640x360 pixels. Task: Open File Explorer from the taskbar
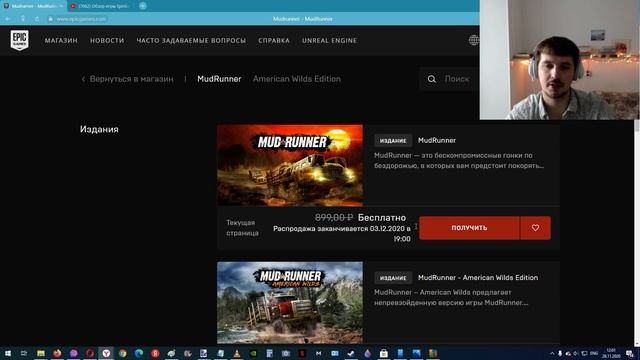(41, 353)
